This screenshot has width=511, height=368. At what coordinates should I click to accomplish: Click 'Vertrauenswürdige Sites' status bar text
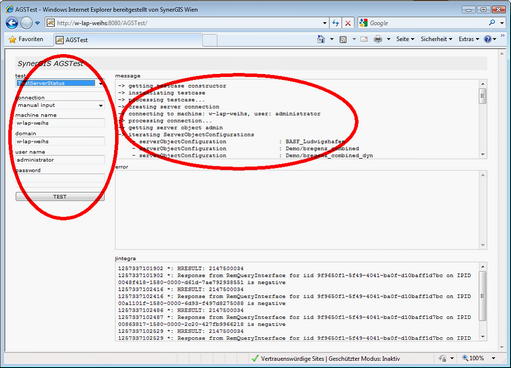pyautogui.click(x=292, y=359)
